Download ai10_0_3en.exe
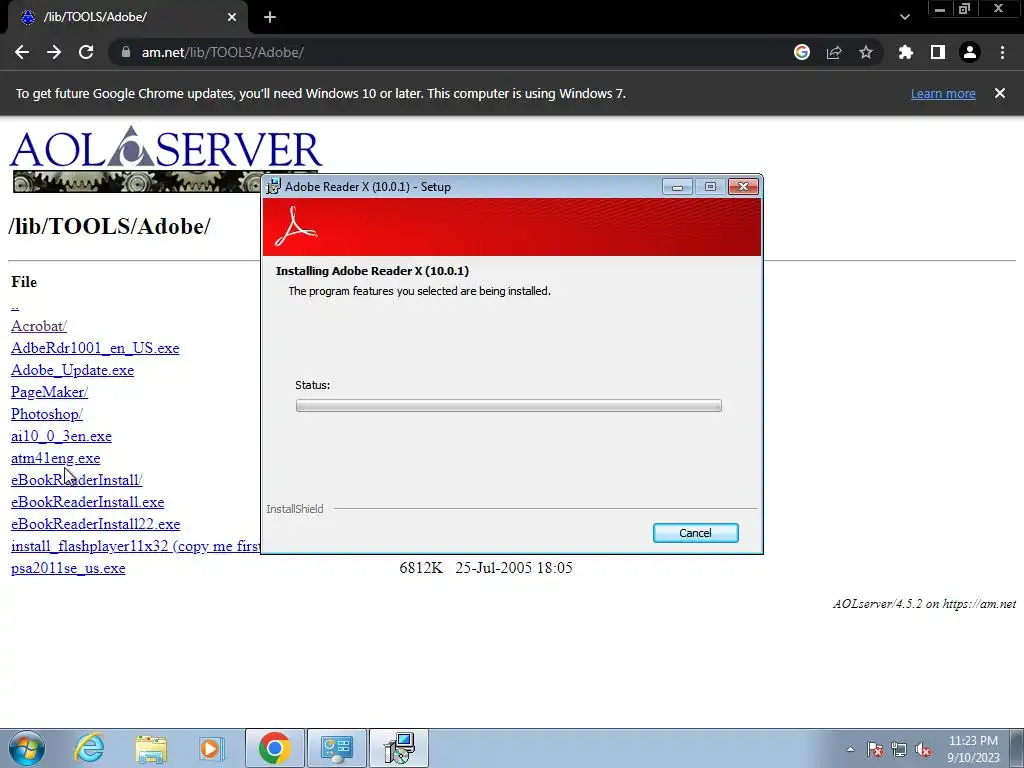Screen dimensions: 1024x768 (x=61, y=436)
